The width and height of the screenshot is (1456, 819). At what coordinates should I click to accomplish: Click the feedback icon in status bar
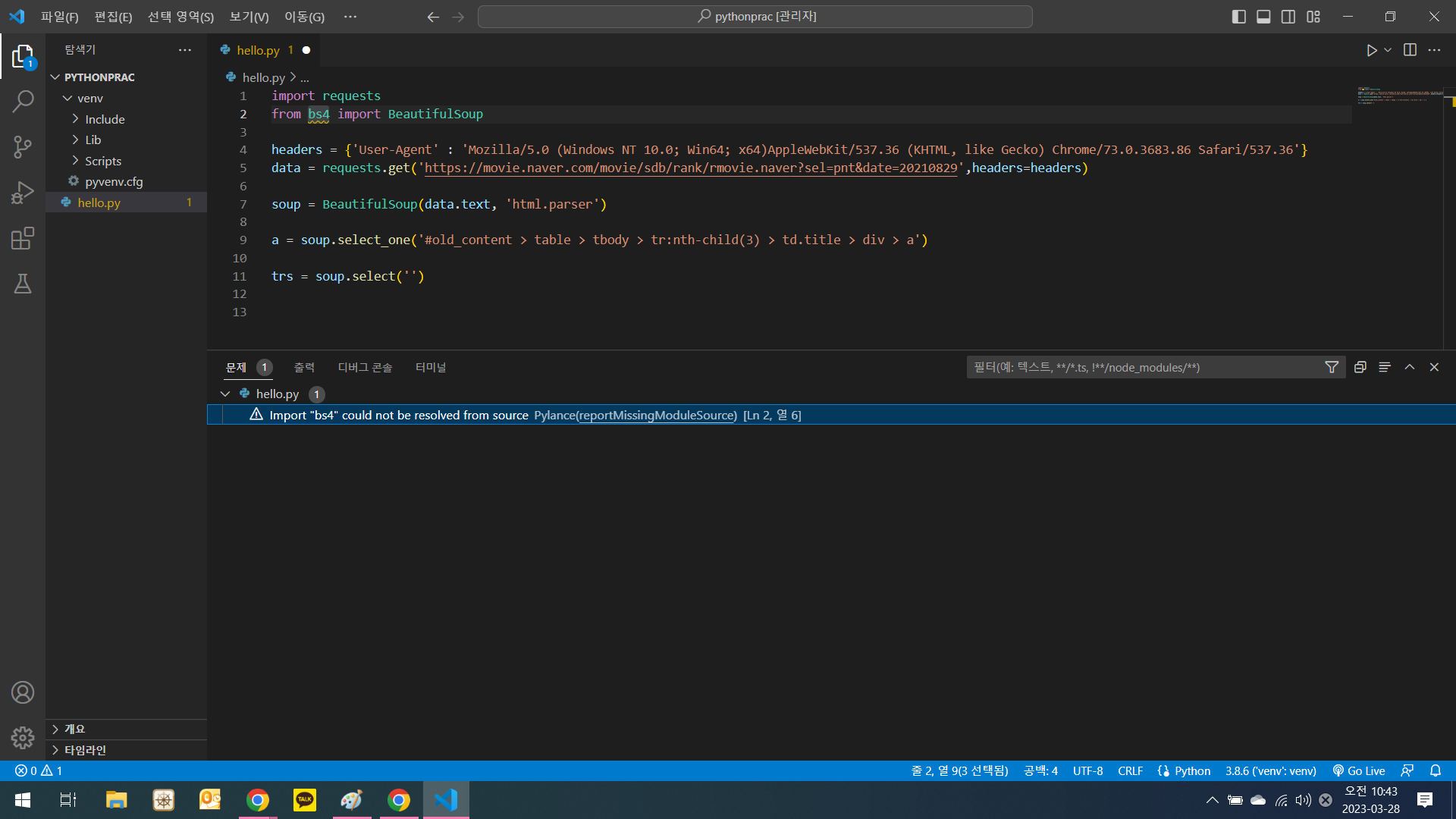point(1407,770)
